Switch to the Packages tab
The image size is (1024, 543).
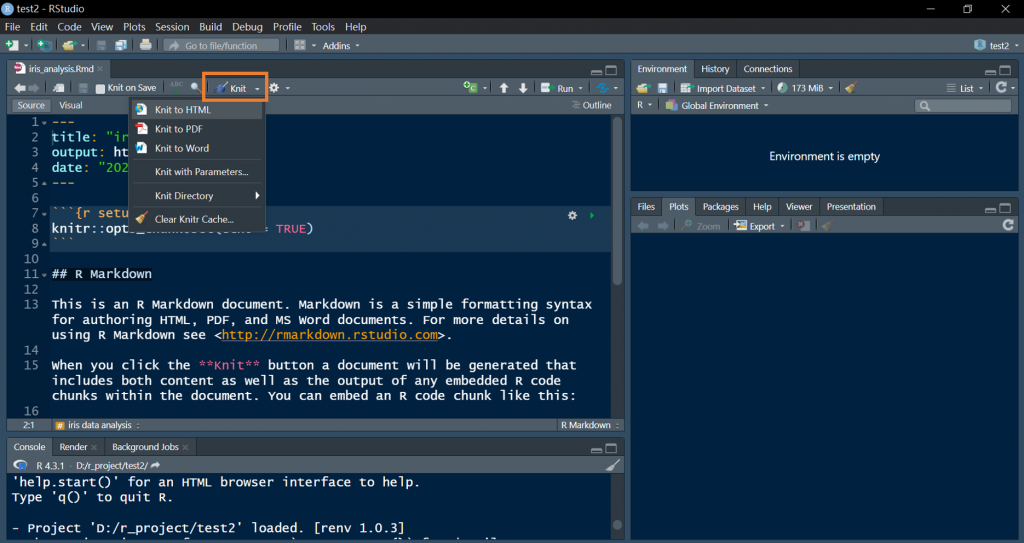720,206
